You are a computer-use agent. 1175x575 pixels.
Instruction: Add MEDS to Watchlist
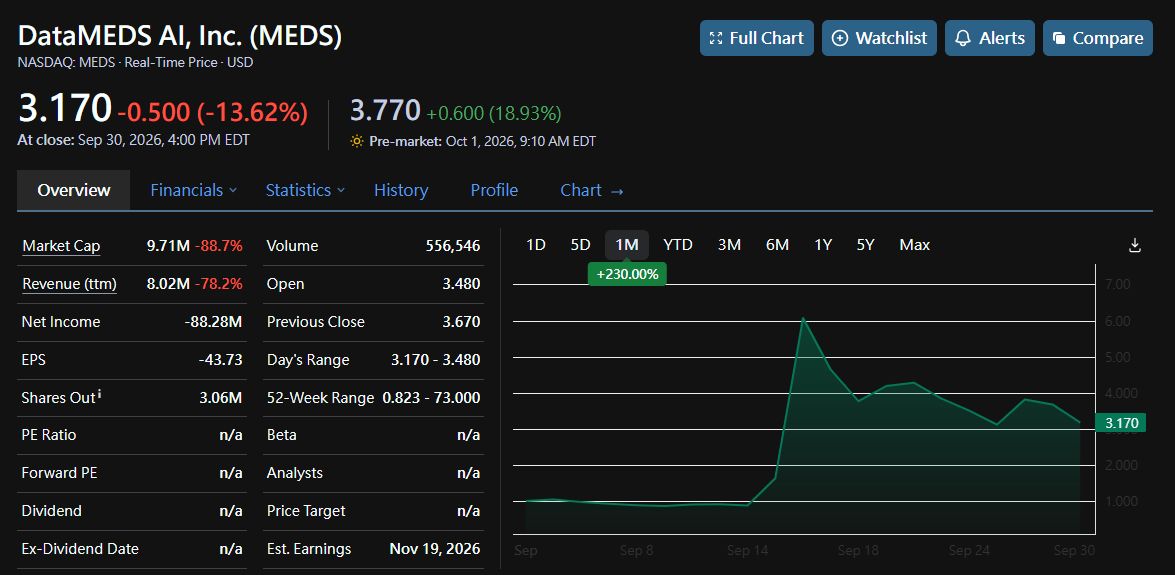click(879, 38)
